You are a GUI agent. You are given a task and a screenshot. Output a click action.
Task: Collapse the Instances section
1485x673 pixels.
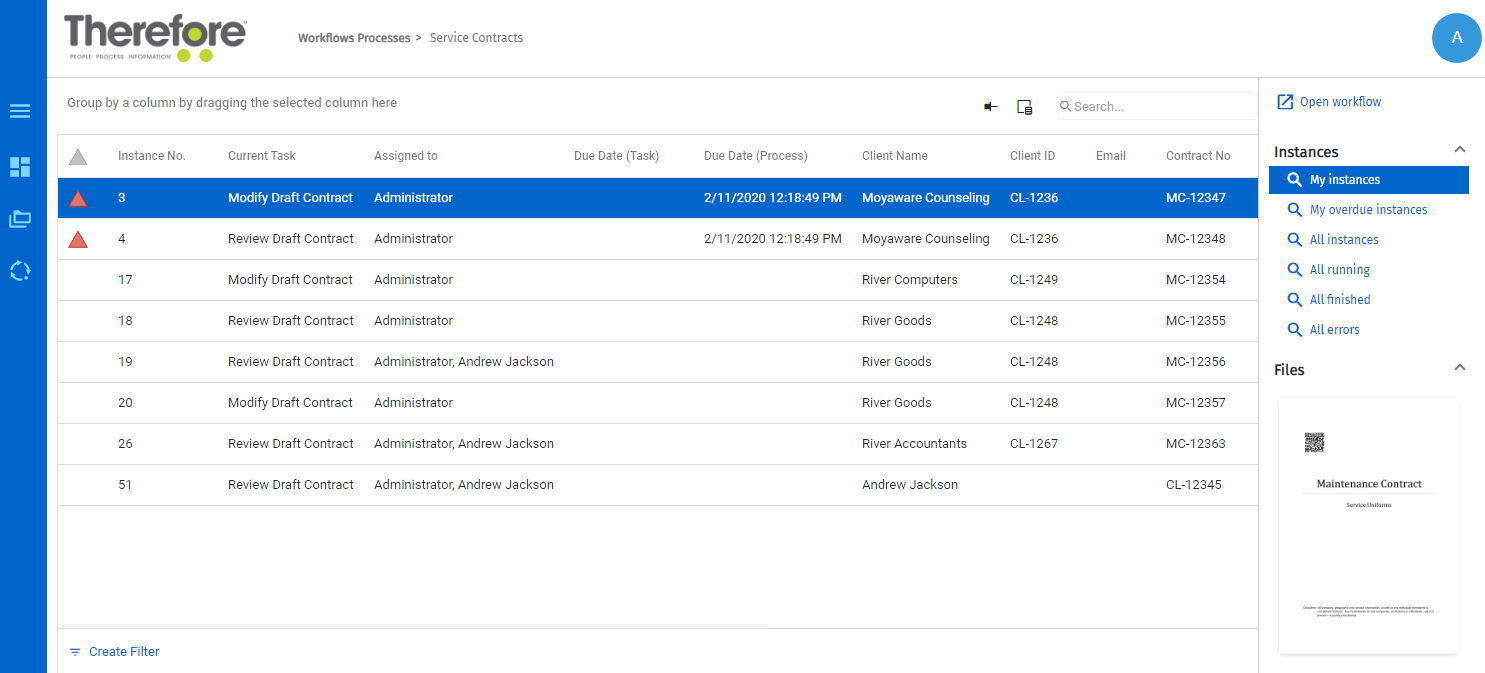click(x=1459, y=150)
